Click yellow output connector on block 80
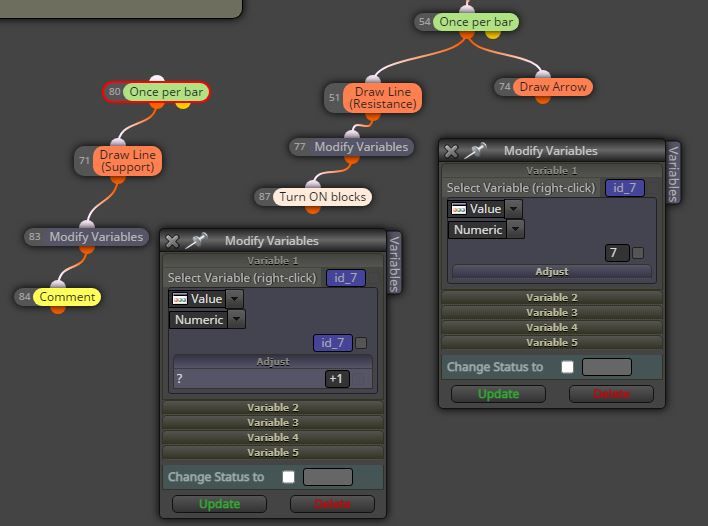 point(182,105)
